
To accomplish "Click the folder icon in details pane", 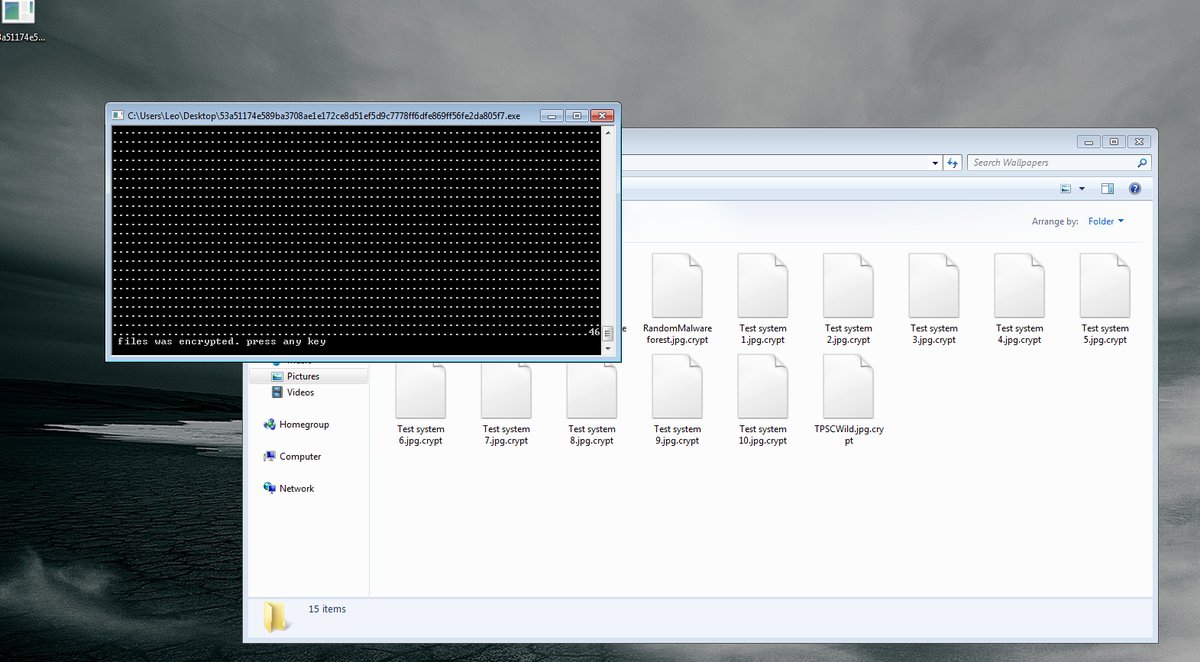I will pyautogui.click(x=277, y=617).
